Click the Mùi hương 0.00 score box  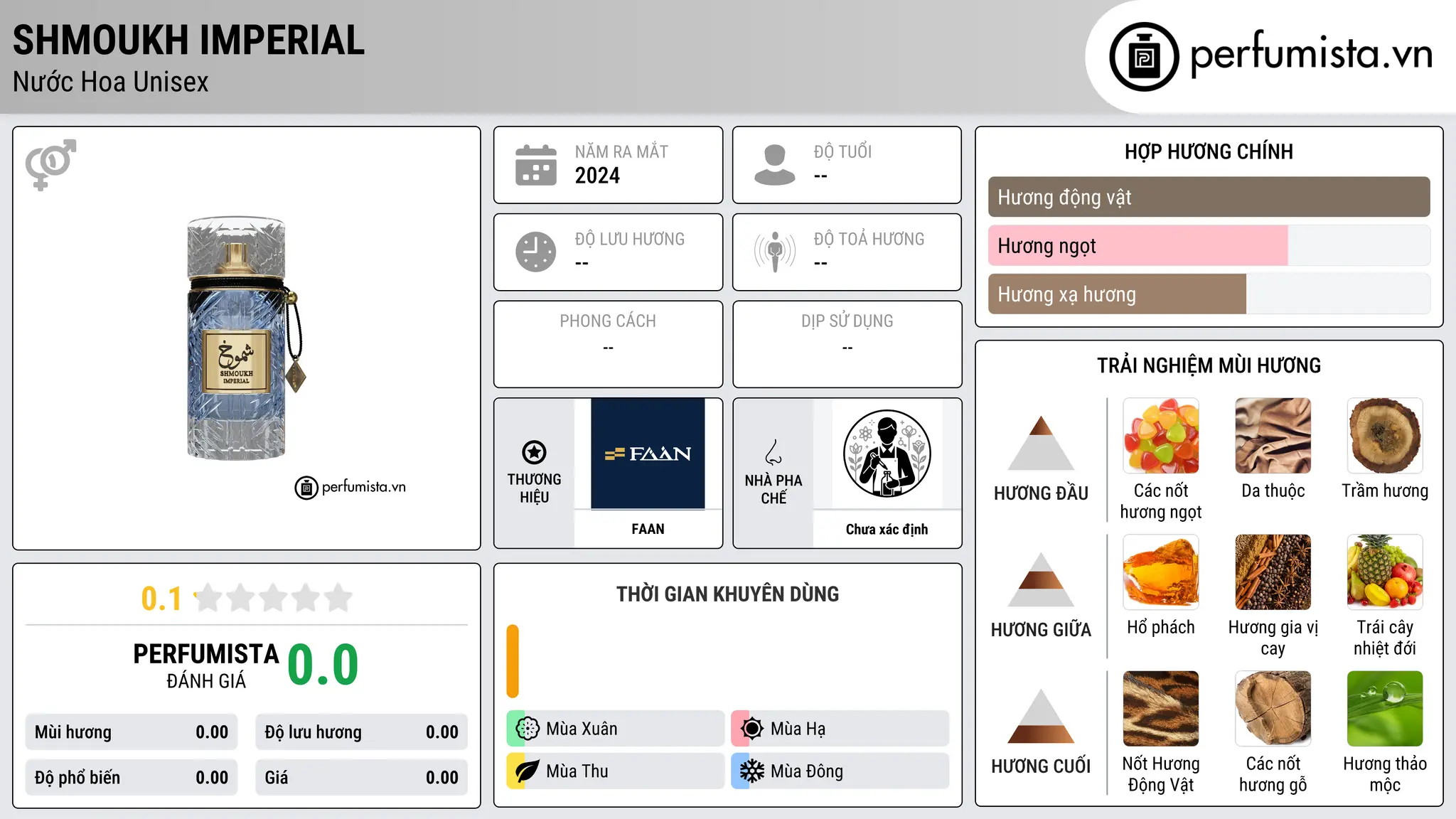tap(132, 732)
